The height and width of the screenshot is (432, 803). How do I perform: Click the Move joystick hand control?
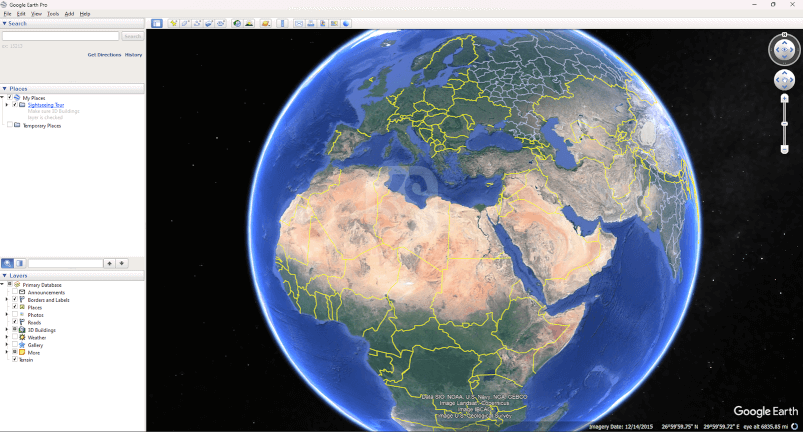pos(784,80)
